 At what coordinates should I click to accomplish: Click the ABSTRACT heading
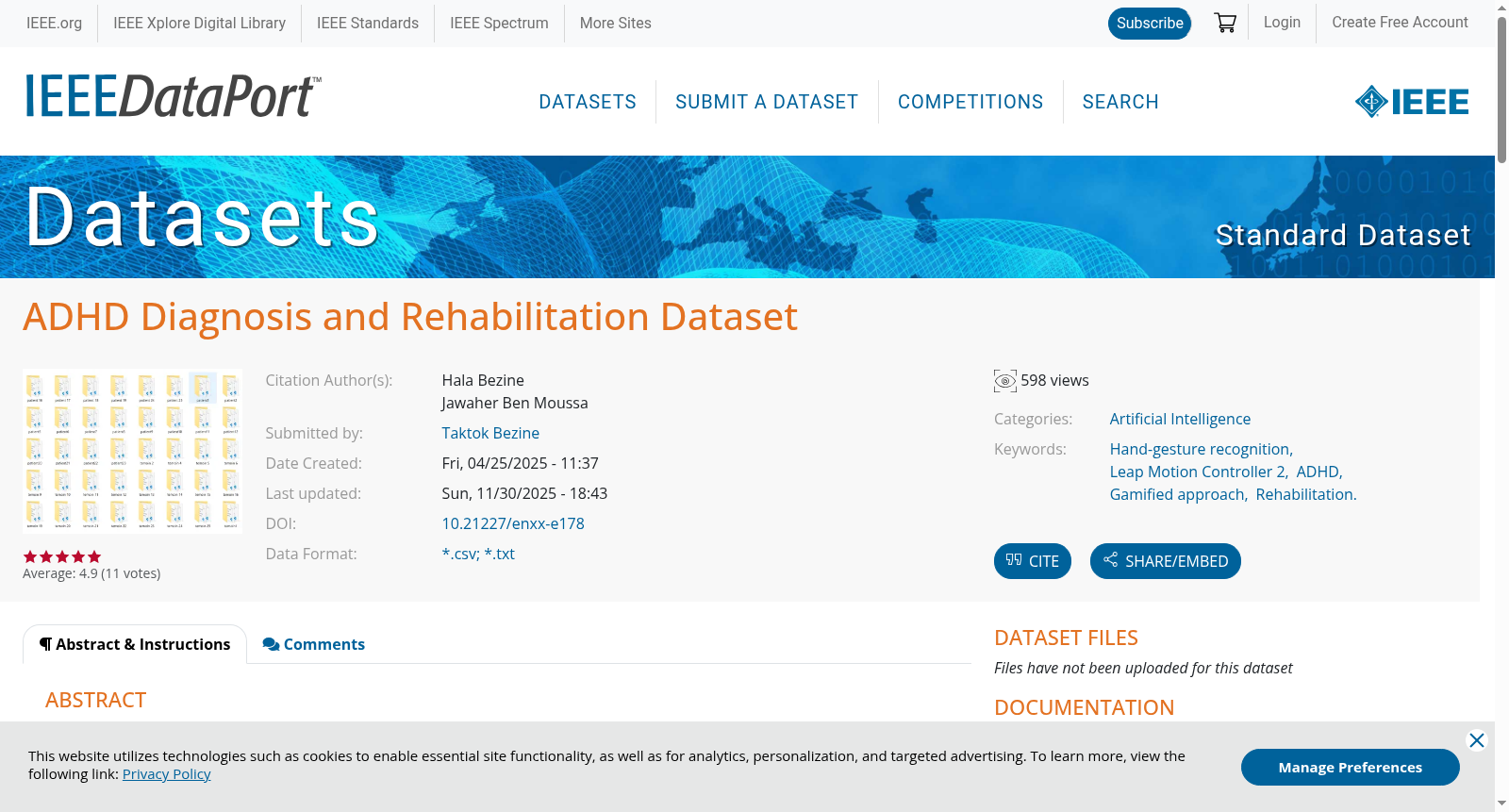(95, 700)
